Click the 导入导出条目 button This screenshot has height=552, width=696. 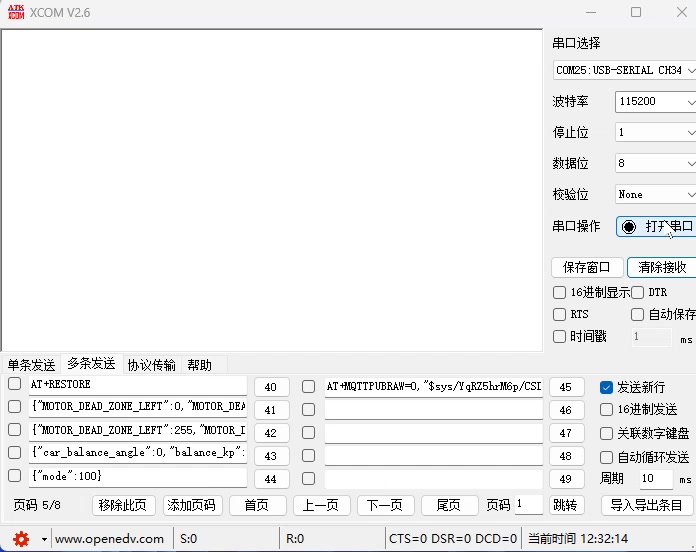click(646, 506)
